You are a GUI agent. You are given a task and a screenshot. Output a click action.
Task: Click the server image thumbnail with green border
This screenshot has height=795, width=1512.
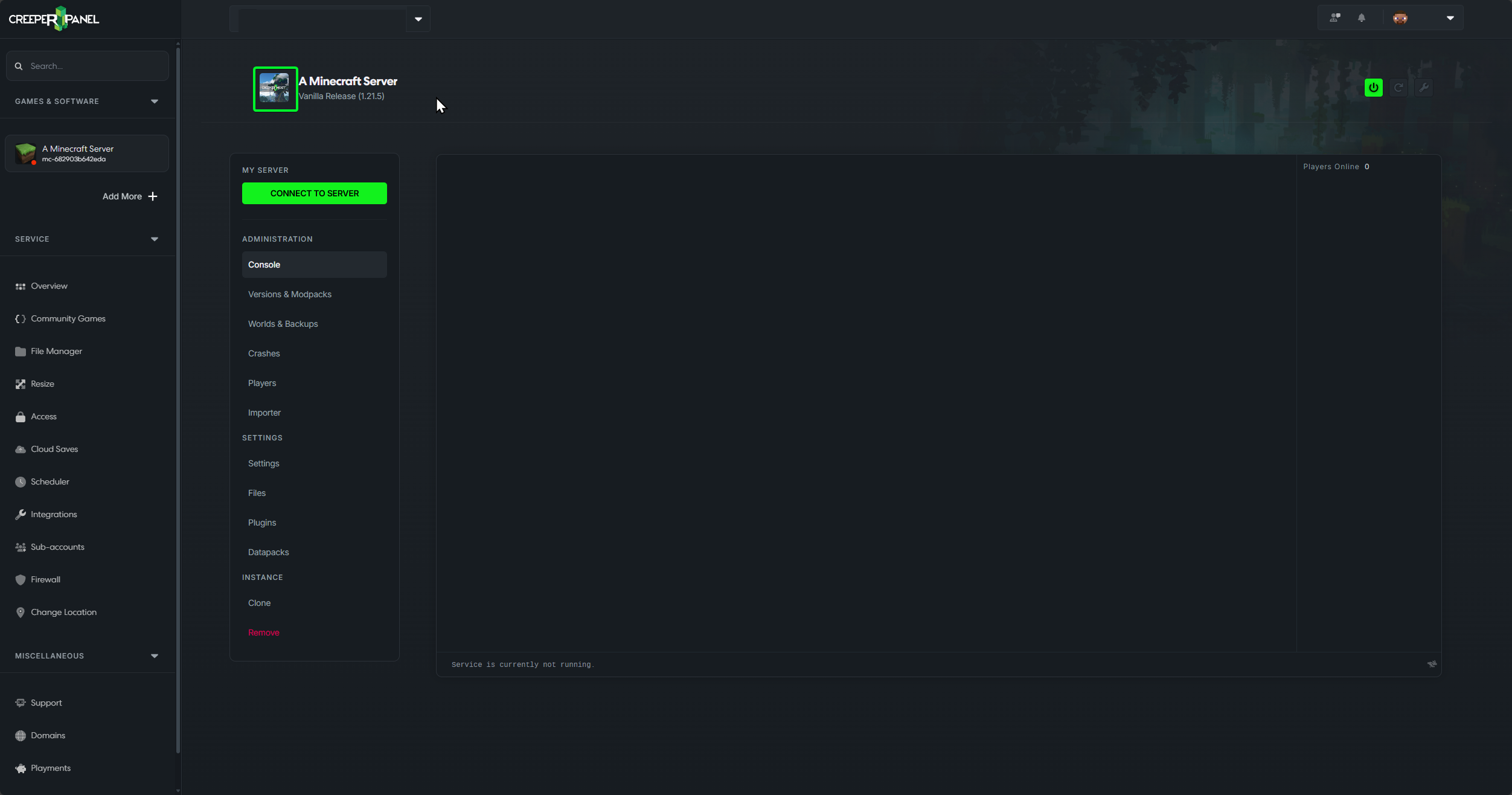point(275,89)
